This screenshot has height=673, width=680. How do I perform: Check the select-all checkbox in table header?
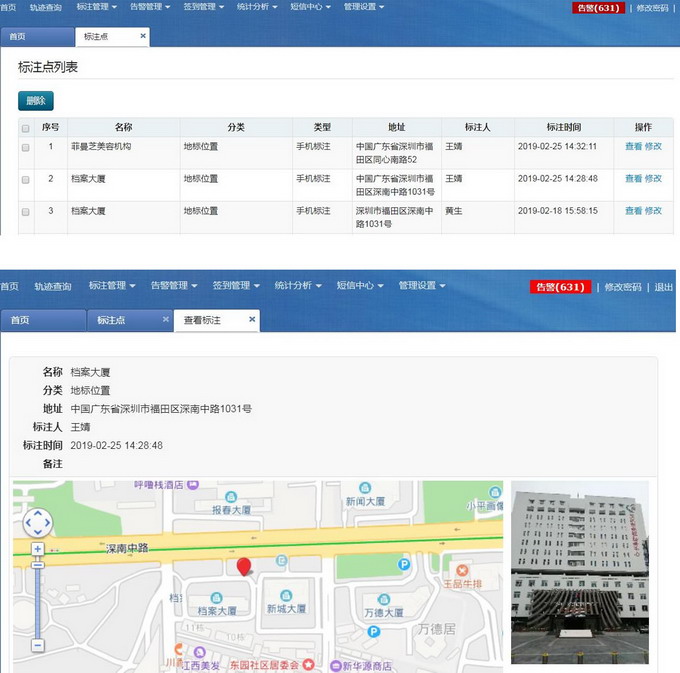pos(25,128)
